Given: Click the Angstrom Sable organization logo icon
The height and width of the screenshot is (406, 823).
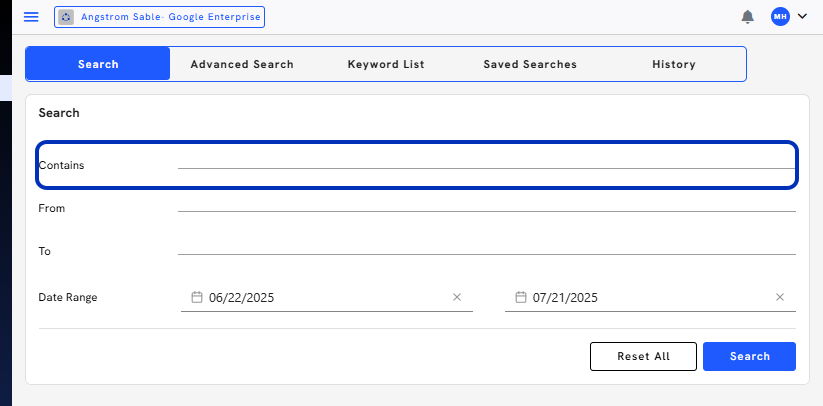Looking at the screenshot, I should tap(66, 17).
